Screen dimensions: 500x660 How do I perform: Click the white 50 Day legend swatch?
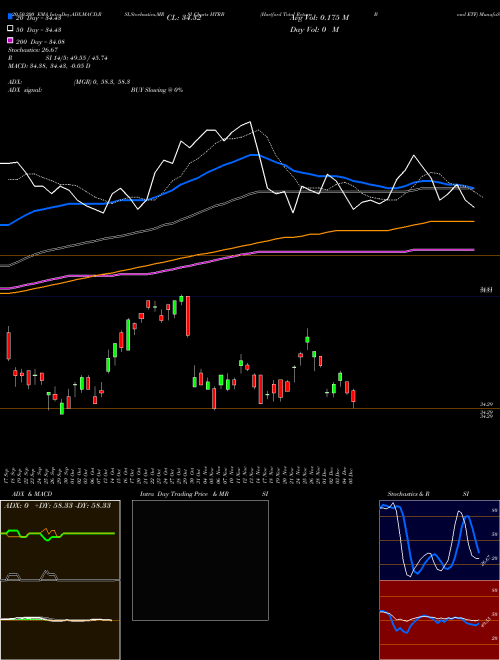(x=10, y=29)
